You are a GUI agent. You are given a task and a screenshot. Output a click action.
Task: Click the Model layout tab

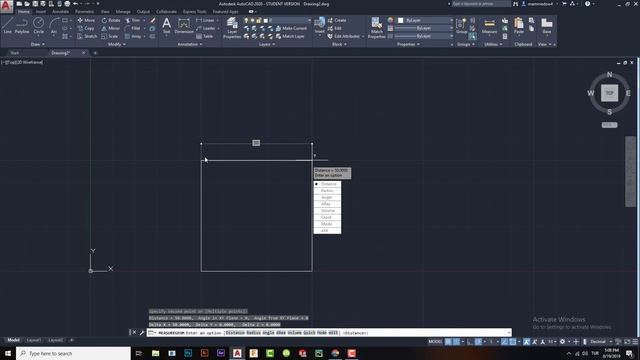[x=13, y=340]
